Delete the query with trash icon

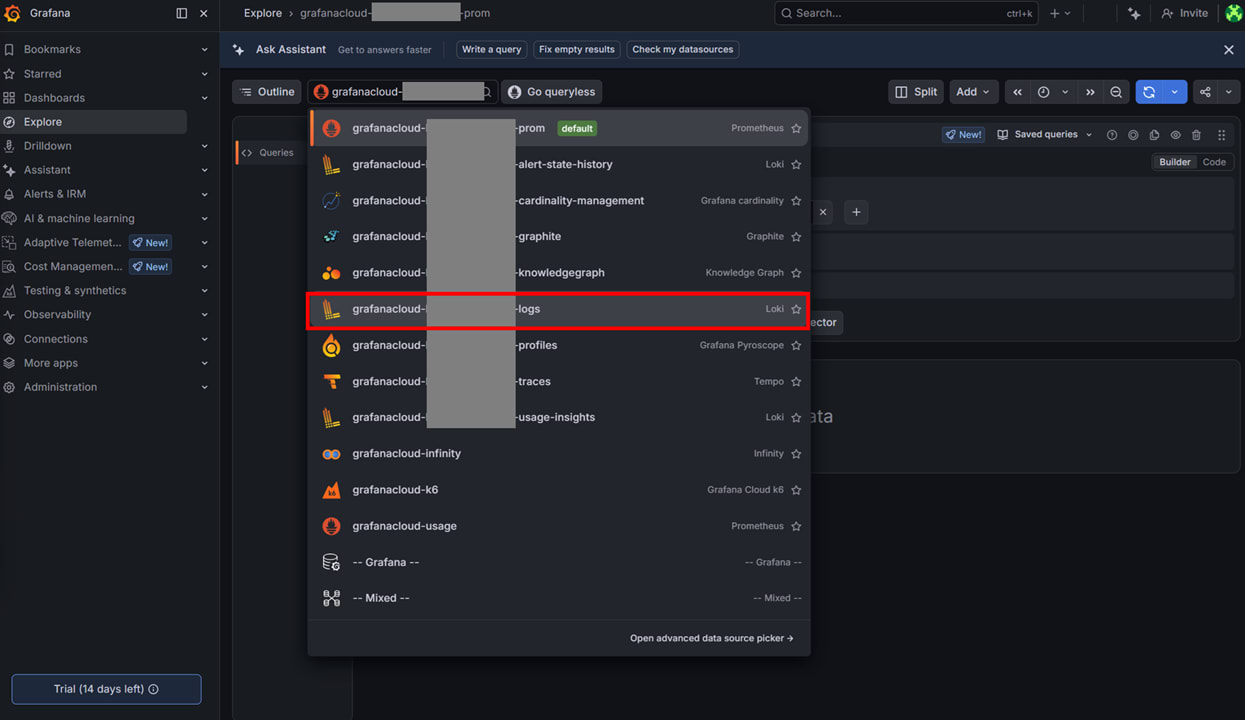[1196, 135]
